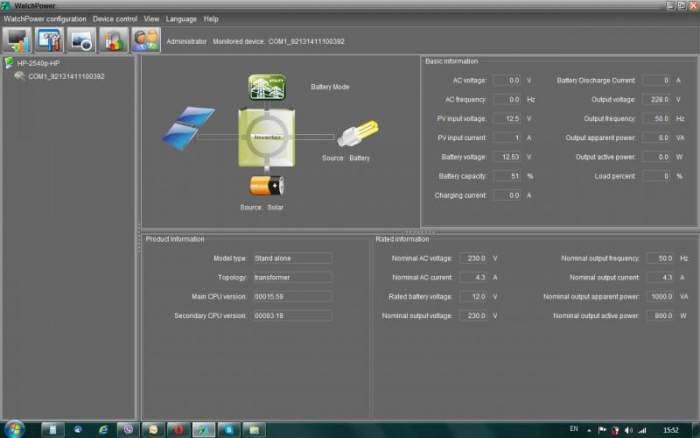The width and height of the screenshot is (700, 438).
Task: Click the AC voltage value field
Action: (507, 80)
